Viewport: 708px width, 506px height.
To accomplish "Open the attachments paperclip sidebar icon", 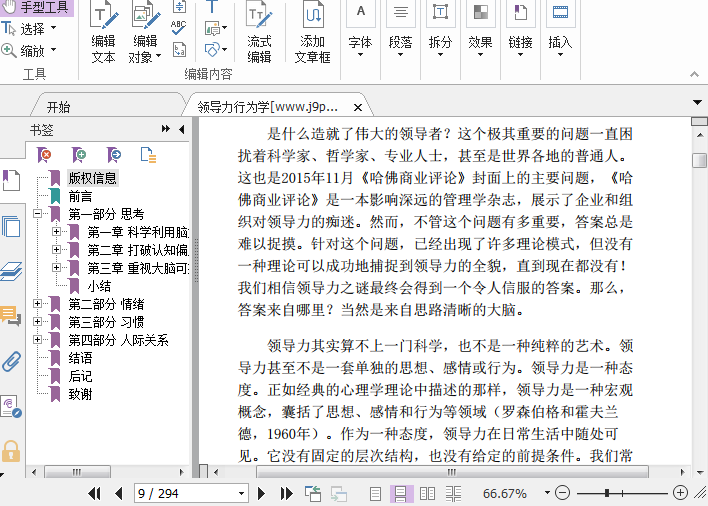I will tap(11, 361).
